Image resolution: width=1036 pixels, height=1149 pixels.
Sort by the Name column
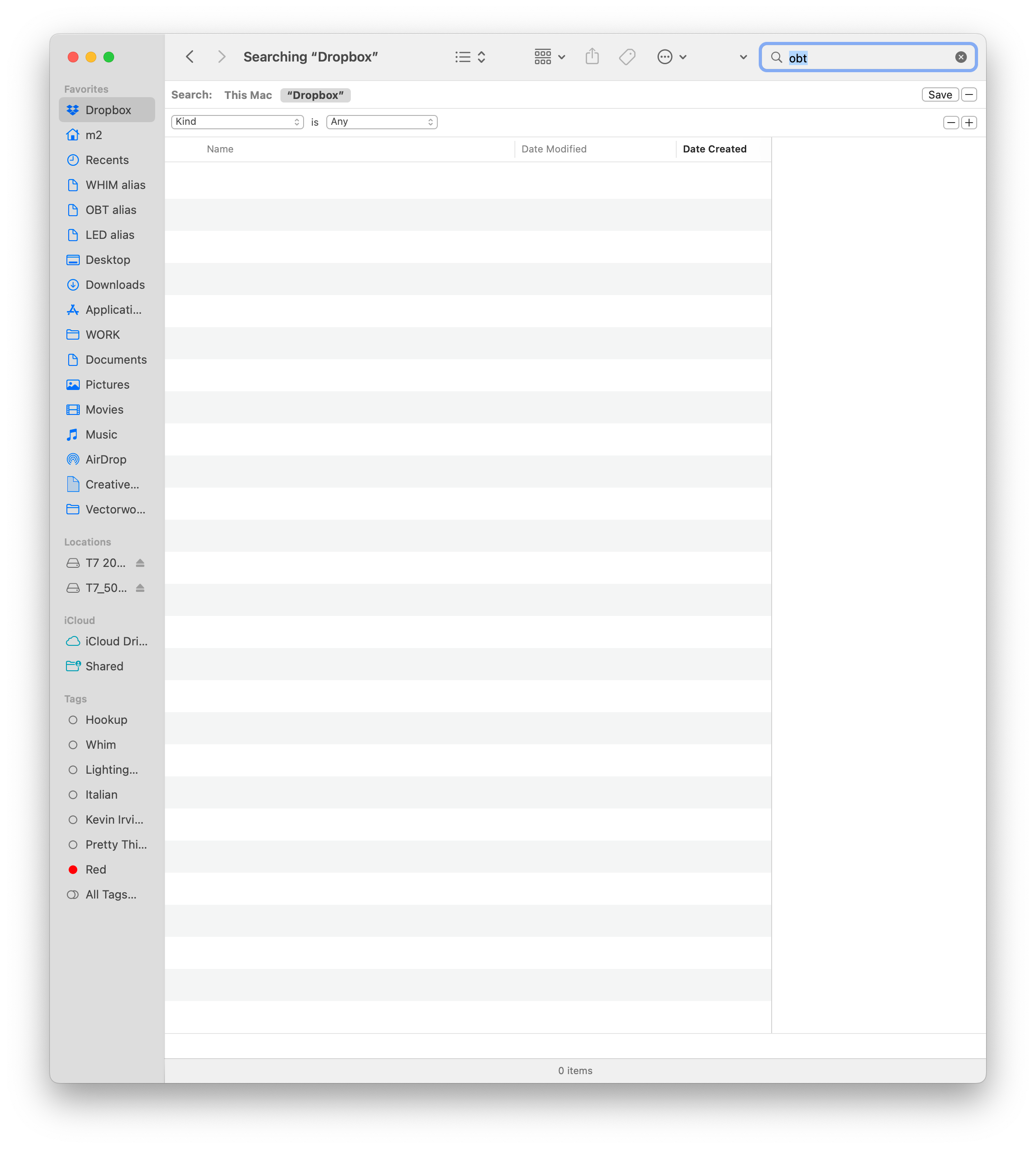click(x=220, y=149)
